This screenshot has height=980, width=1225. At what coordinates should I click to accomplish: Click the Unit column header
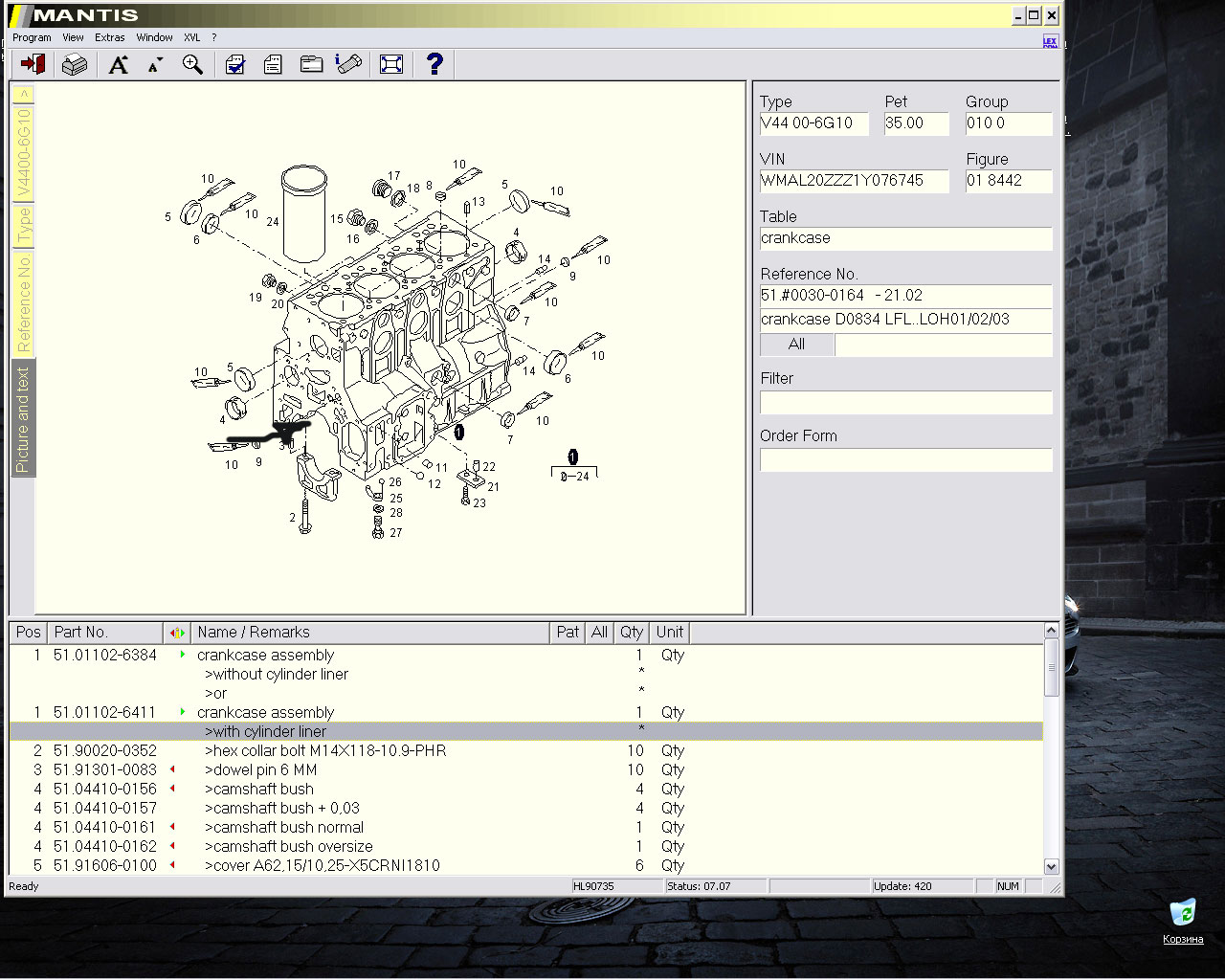pyautogui.click(x=669, y=633)
